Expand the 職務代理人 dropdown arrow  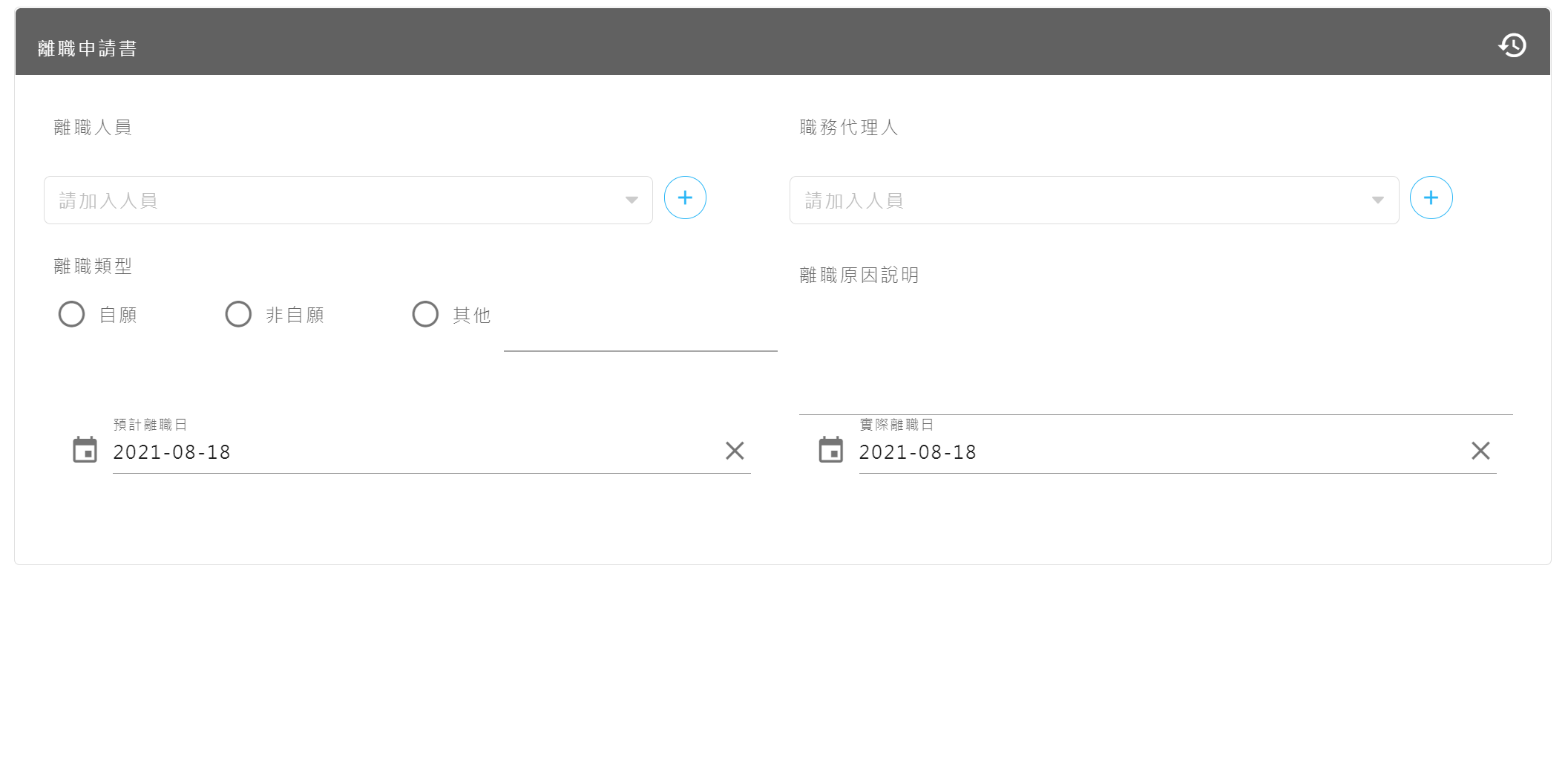[1377, 200]
